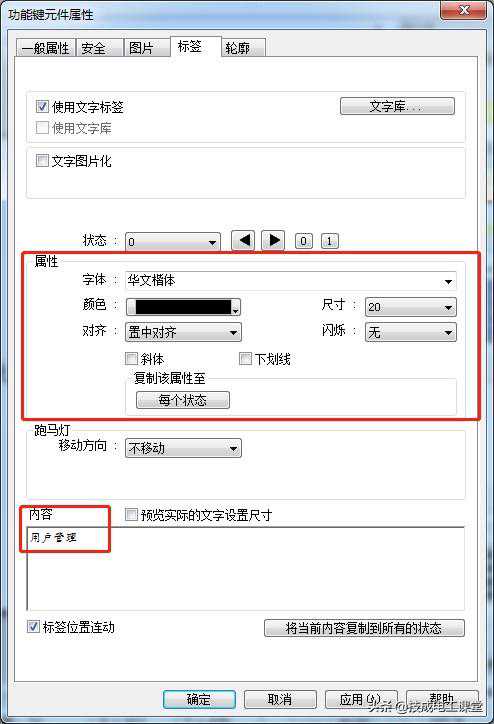Open 移动方向 dropdown

coord(183,448)
